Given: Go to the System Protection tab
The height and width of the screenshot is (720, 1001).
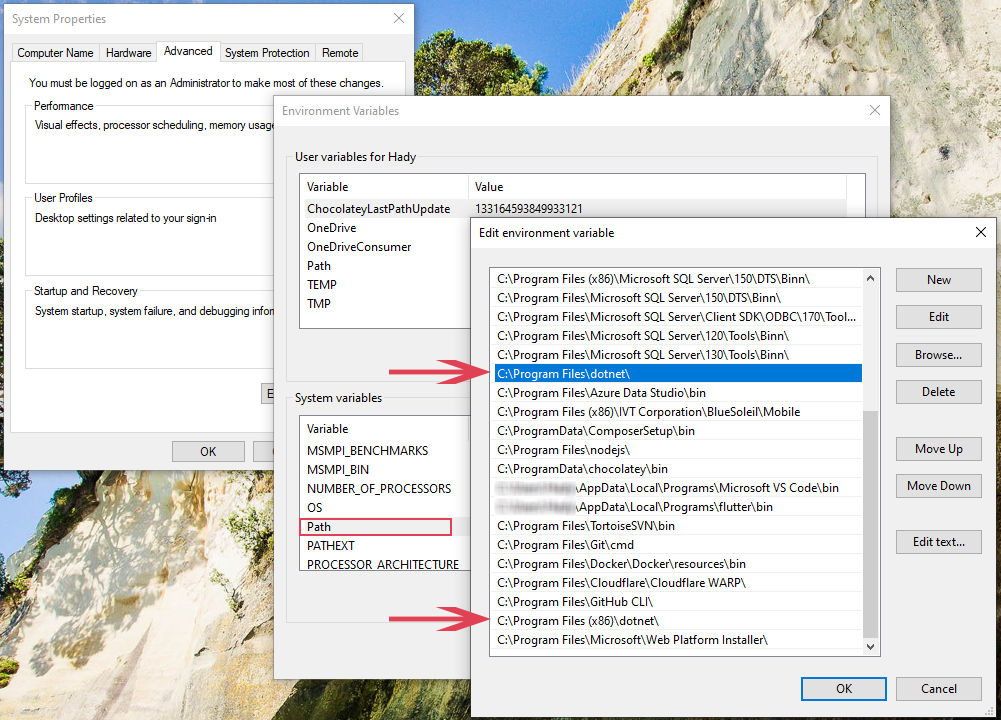Looking at the screenshot, I should pos(267,53).
